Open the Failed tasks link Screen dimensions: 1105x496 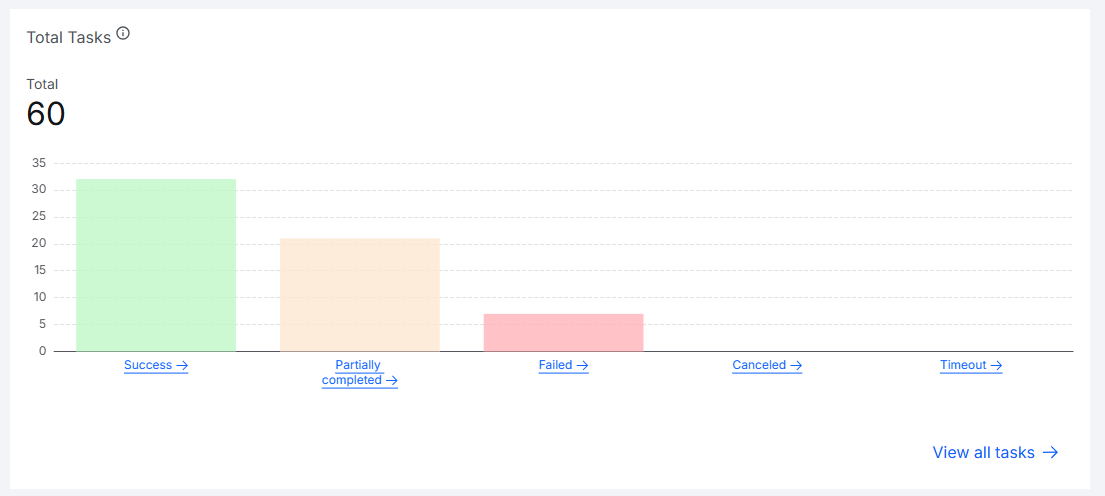[563, 366]
